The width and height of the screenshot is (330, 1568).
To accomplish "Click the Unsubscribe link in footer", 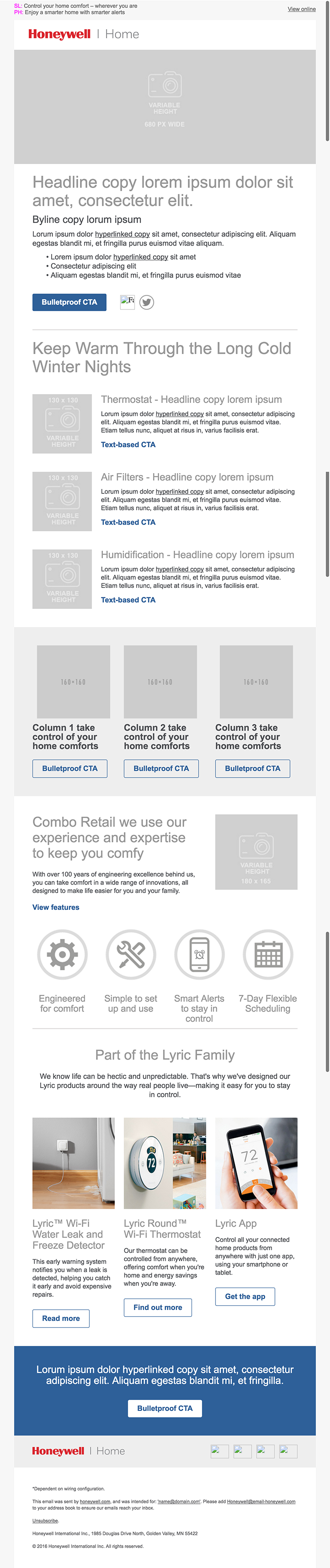I will 45,1520.
